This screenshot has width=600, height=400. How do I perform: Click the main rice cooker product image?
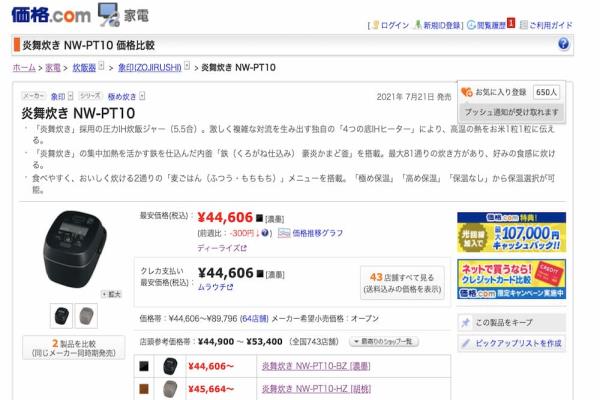[x=75, y=249]
